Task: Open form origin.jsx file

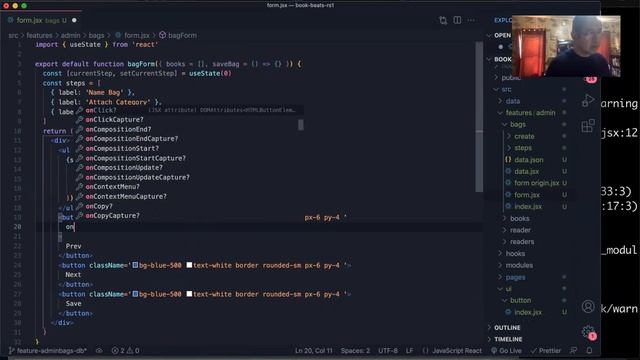Action: pyautogui.click(x=536, y=183)
